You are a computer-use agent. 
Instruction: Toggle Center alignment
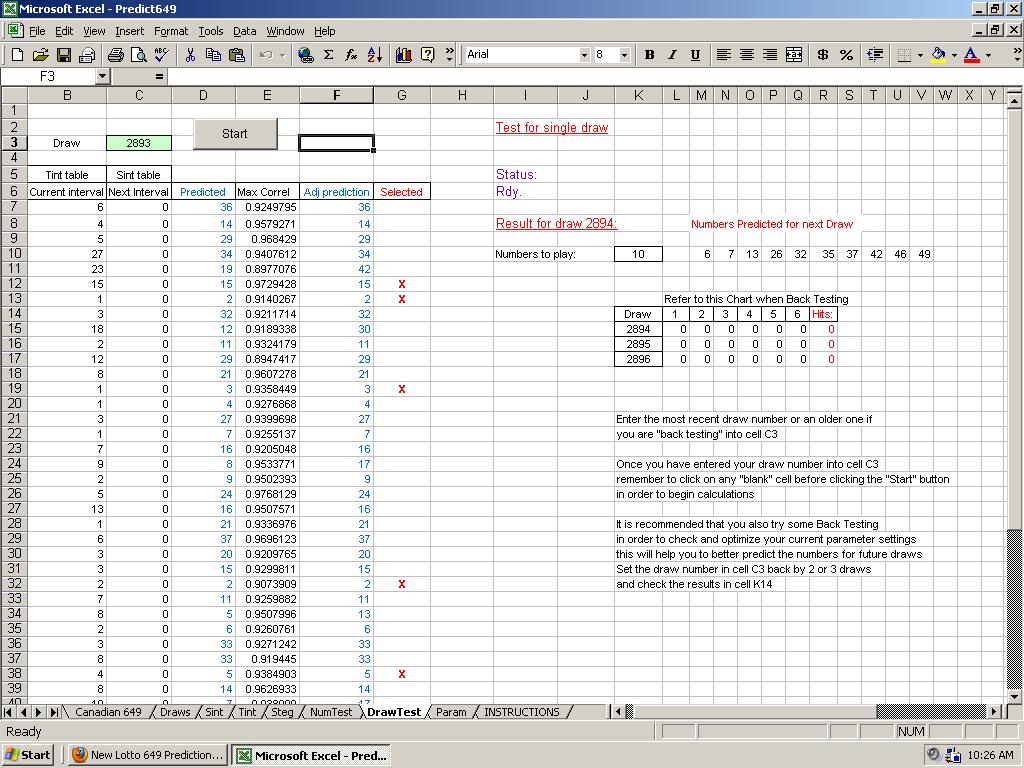747,55
